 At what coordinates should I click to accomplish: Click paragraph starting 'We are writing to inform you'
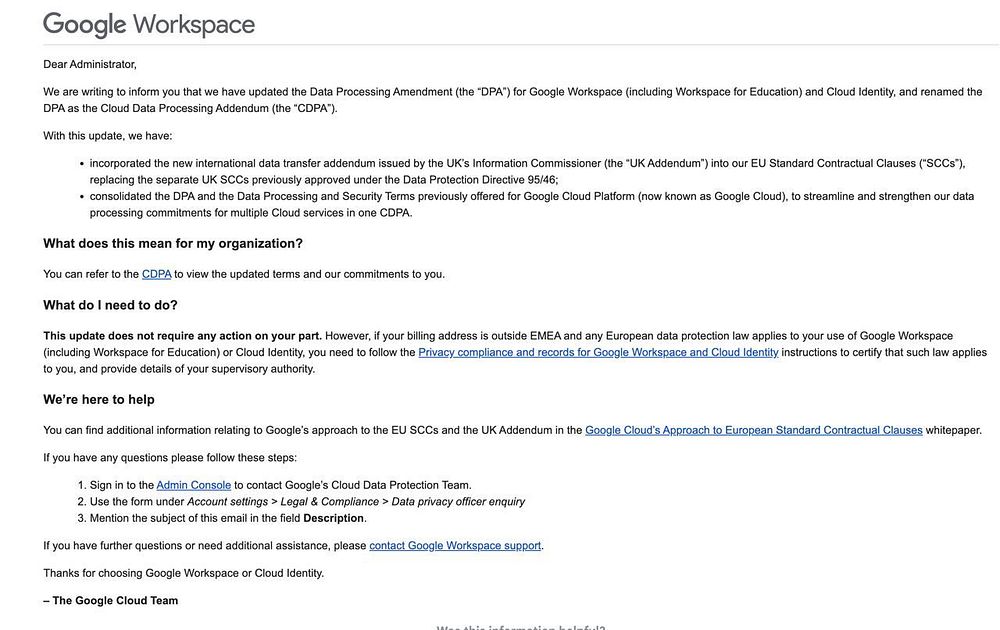513,100
